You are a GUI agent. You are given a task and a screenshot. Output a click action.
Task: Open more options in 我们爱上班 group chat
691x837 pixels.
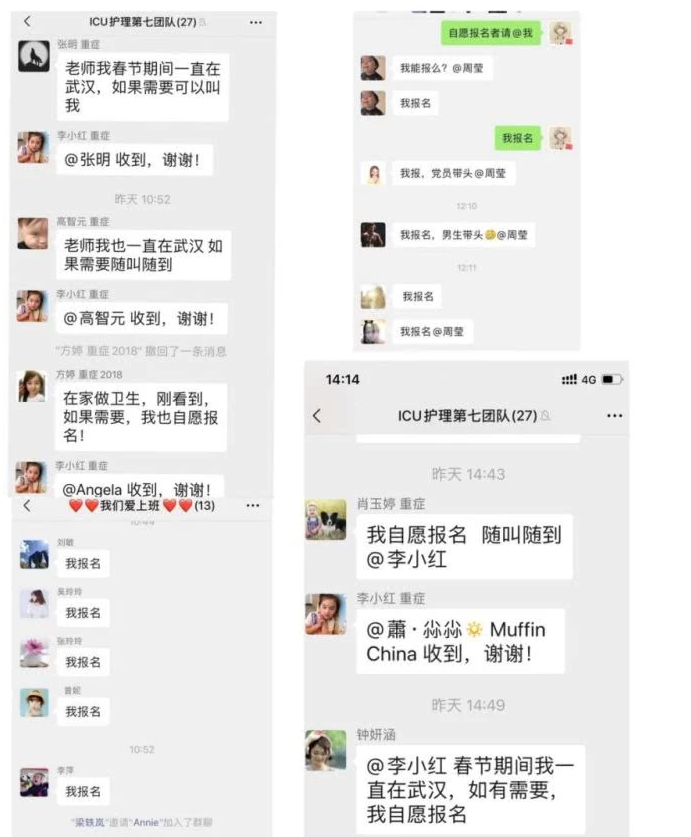(x=253, y=506)
